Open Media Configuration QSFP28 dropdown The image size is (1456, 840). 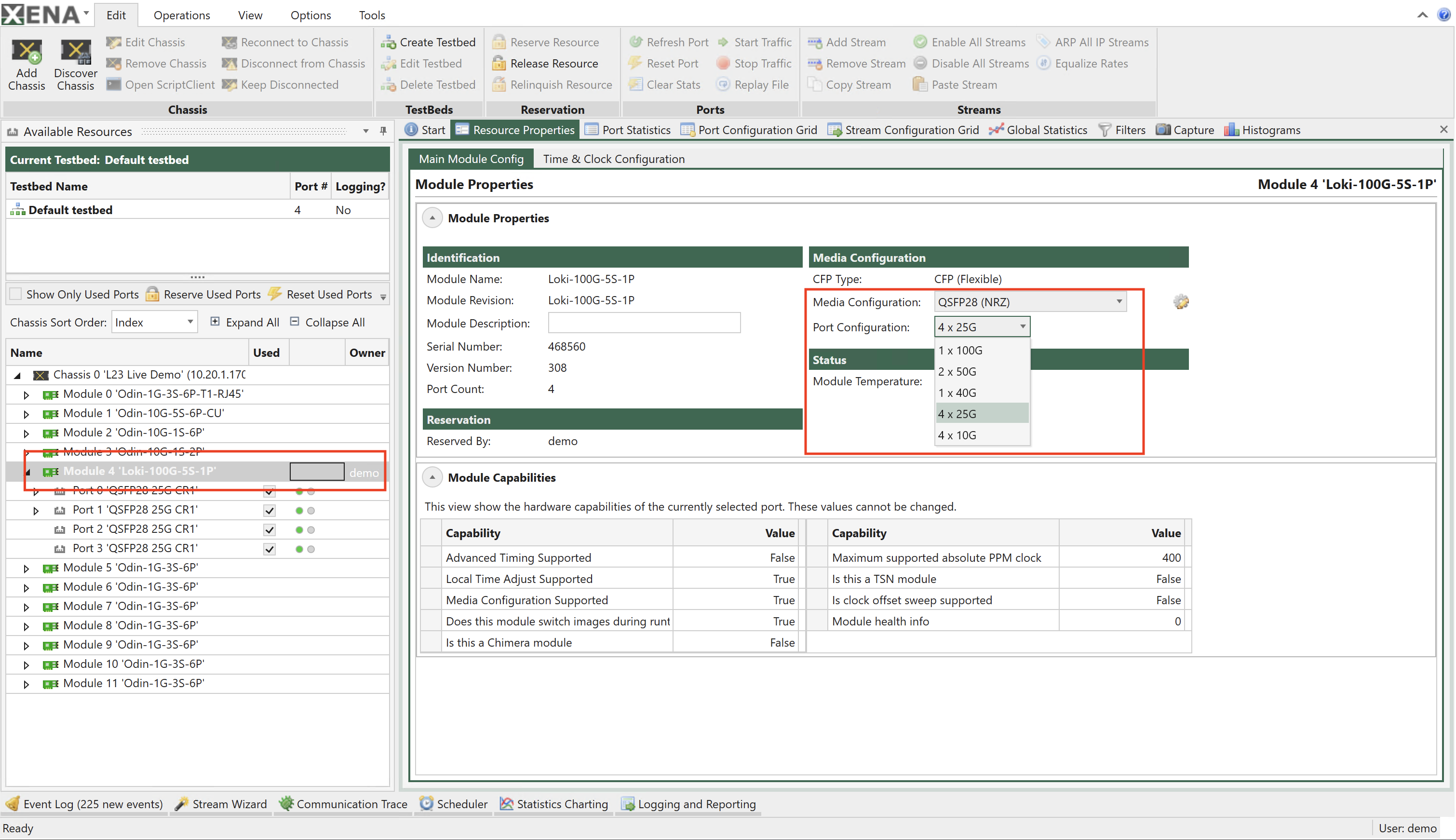point(1030,302)
